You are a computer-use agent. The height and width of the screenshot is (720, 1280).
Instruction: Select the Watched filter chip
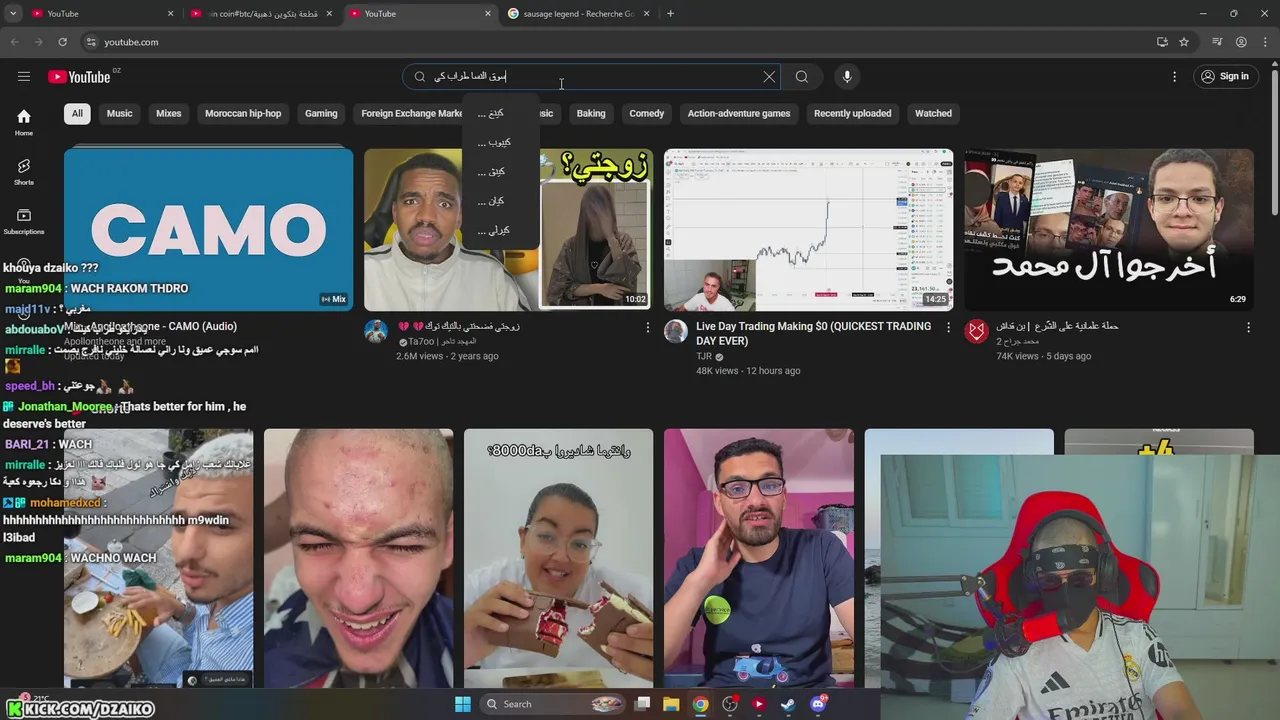pos(933,113)
